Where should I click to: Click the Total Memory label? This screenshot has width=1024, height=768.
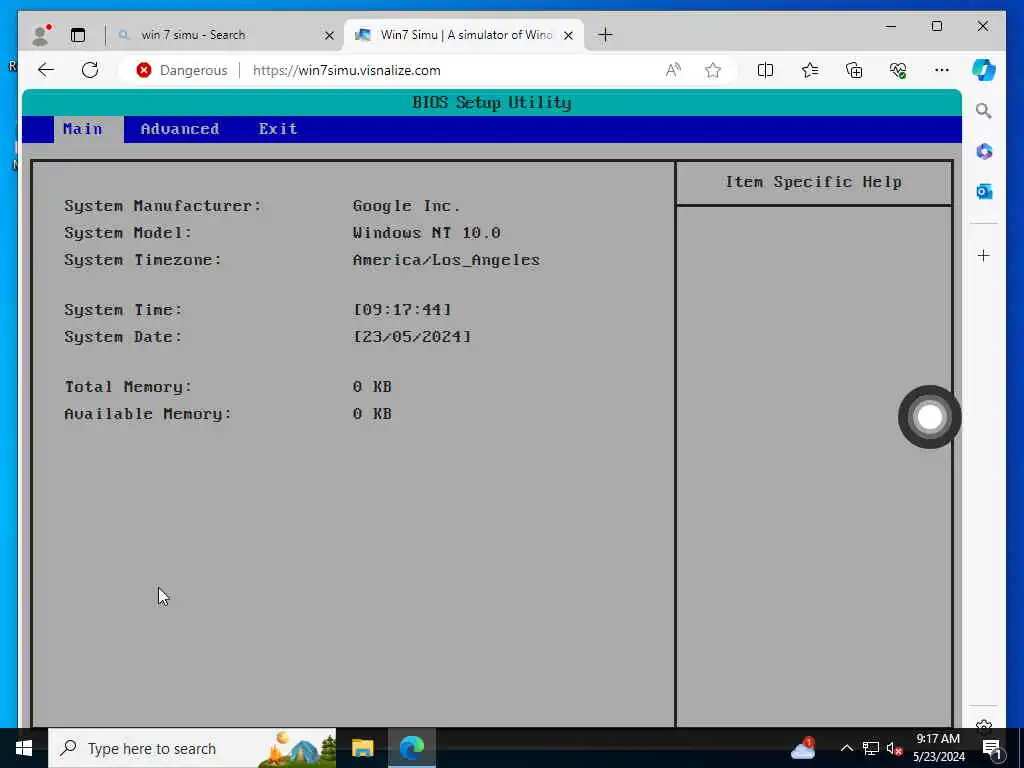pos(128,387)
